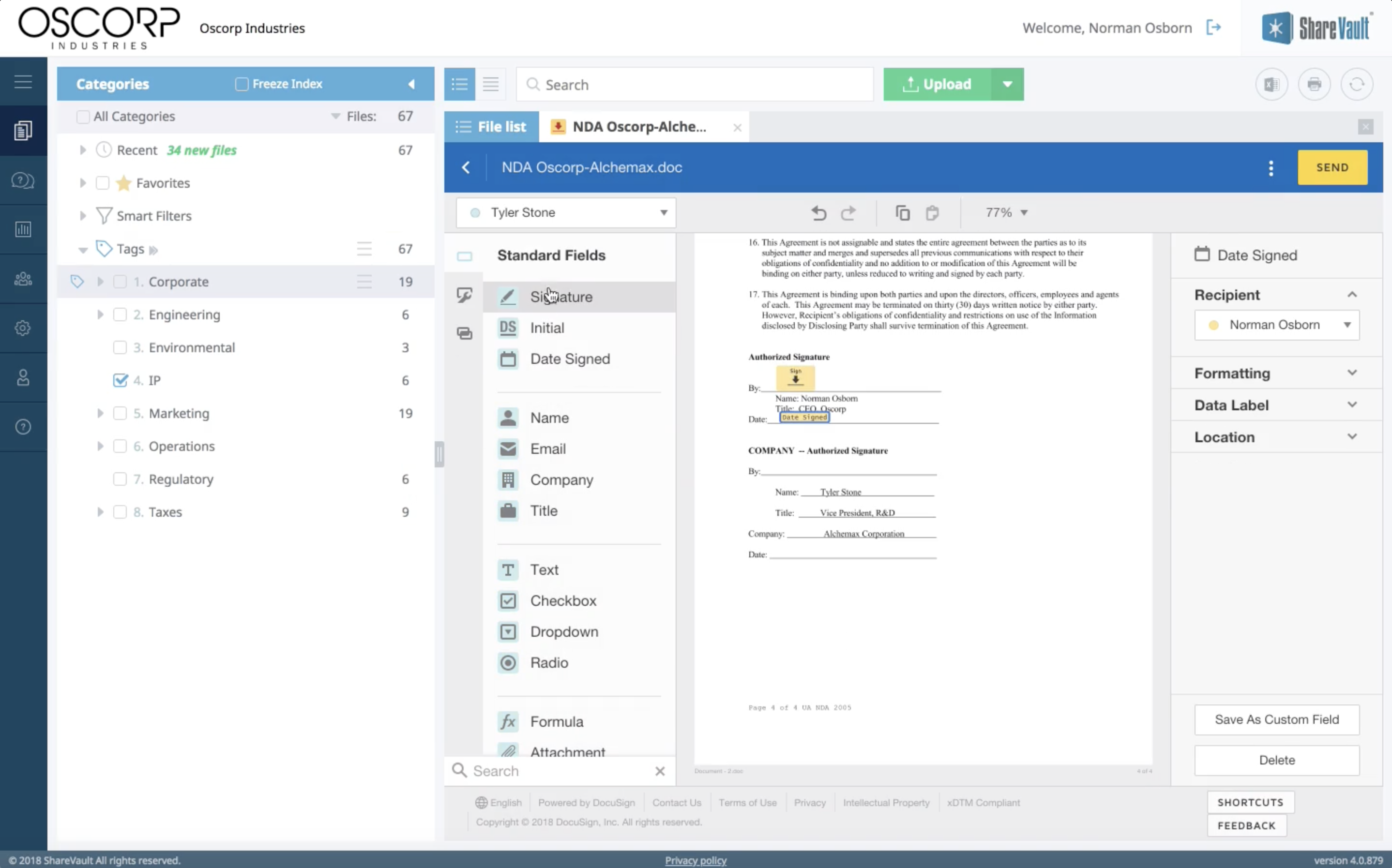Expand the Data Label section
Screen dimensions: 1392x868
point(1276,405)
